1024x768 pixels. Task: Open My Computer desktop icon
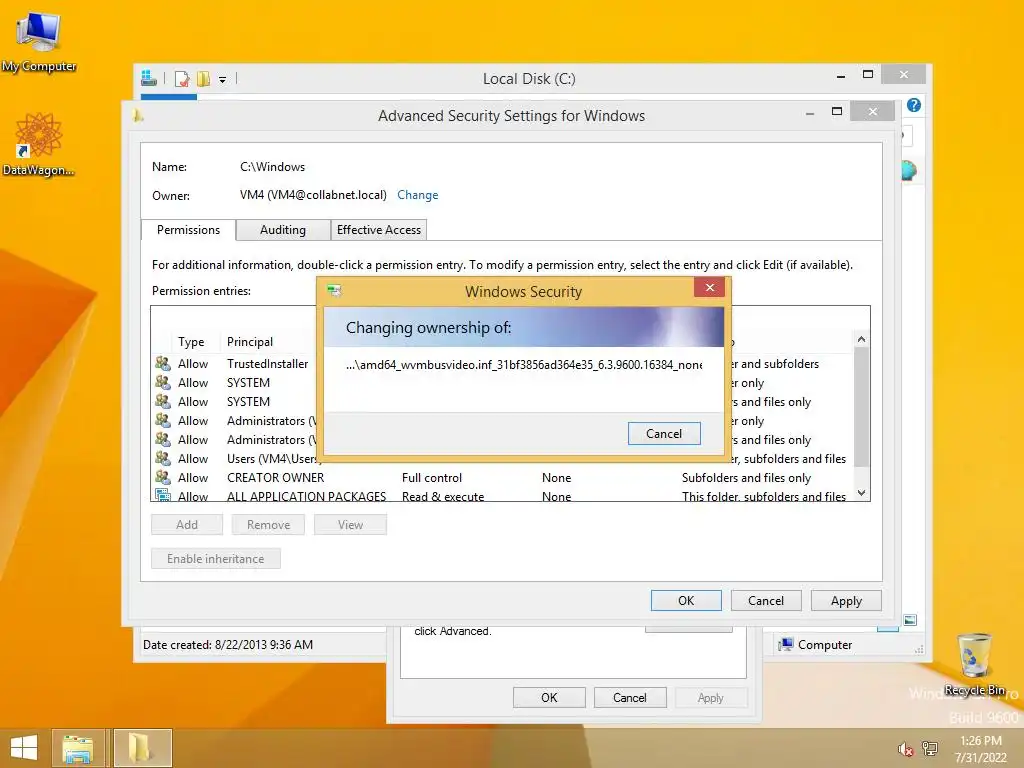point(39,40)
